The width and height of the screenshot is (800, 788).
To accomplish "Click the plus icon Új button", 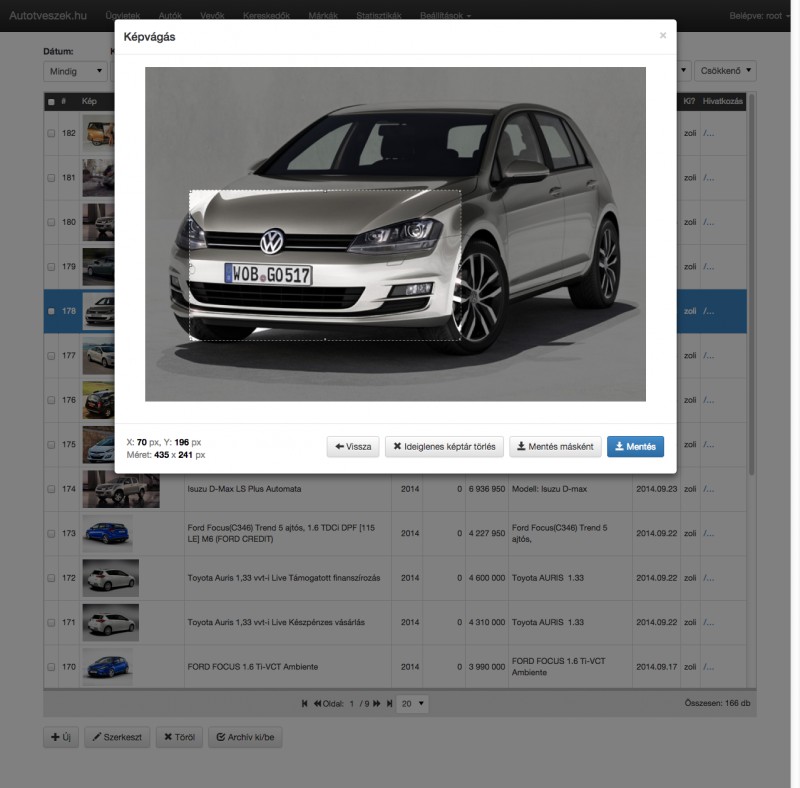I will point(60,738).
